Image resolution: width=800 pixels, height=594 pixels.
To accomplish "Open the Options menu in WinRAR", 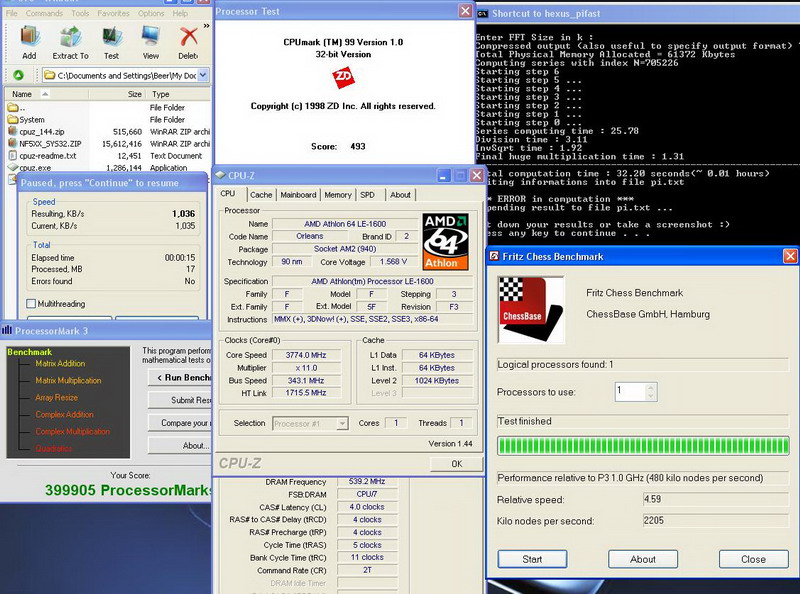I will click(151, 13).
